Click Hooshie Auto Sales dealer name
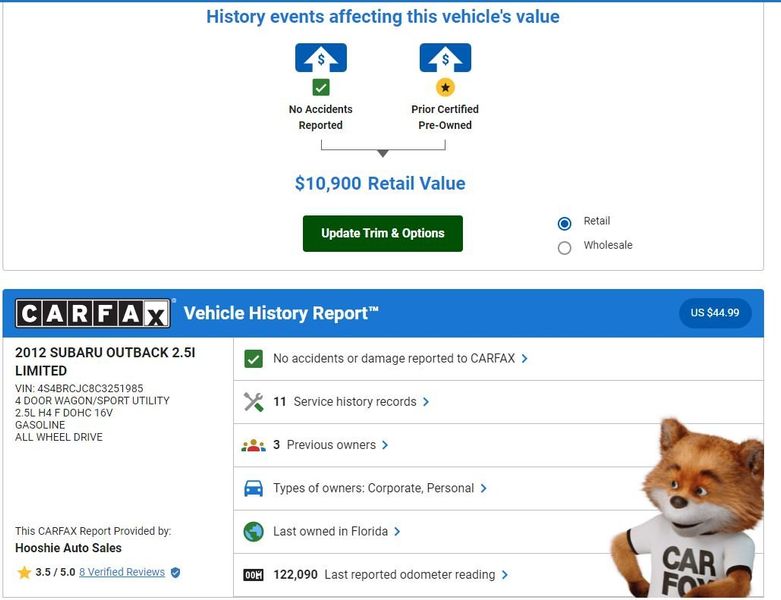This screenshot has height=600, width=781. click(68, 548)
